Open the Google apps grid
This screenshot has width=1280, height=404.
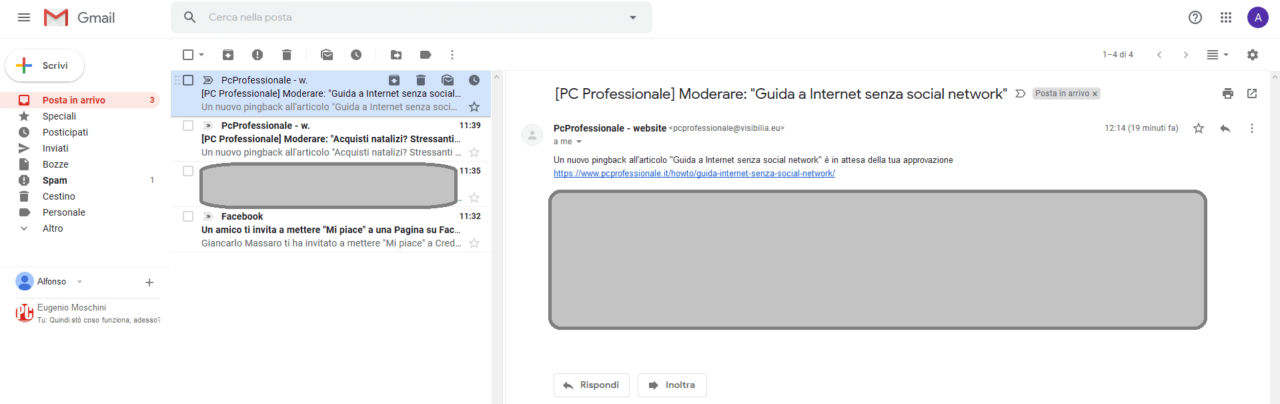pyautogui.click(x=1226, y=18)
